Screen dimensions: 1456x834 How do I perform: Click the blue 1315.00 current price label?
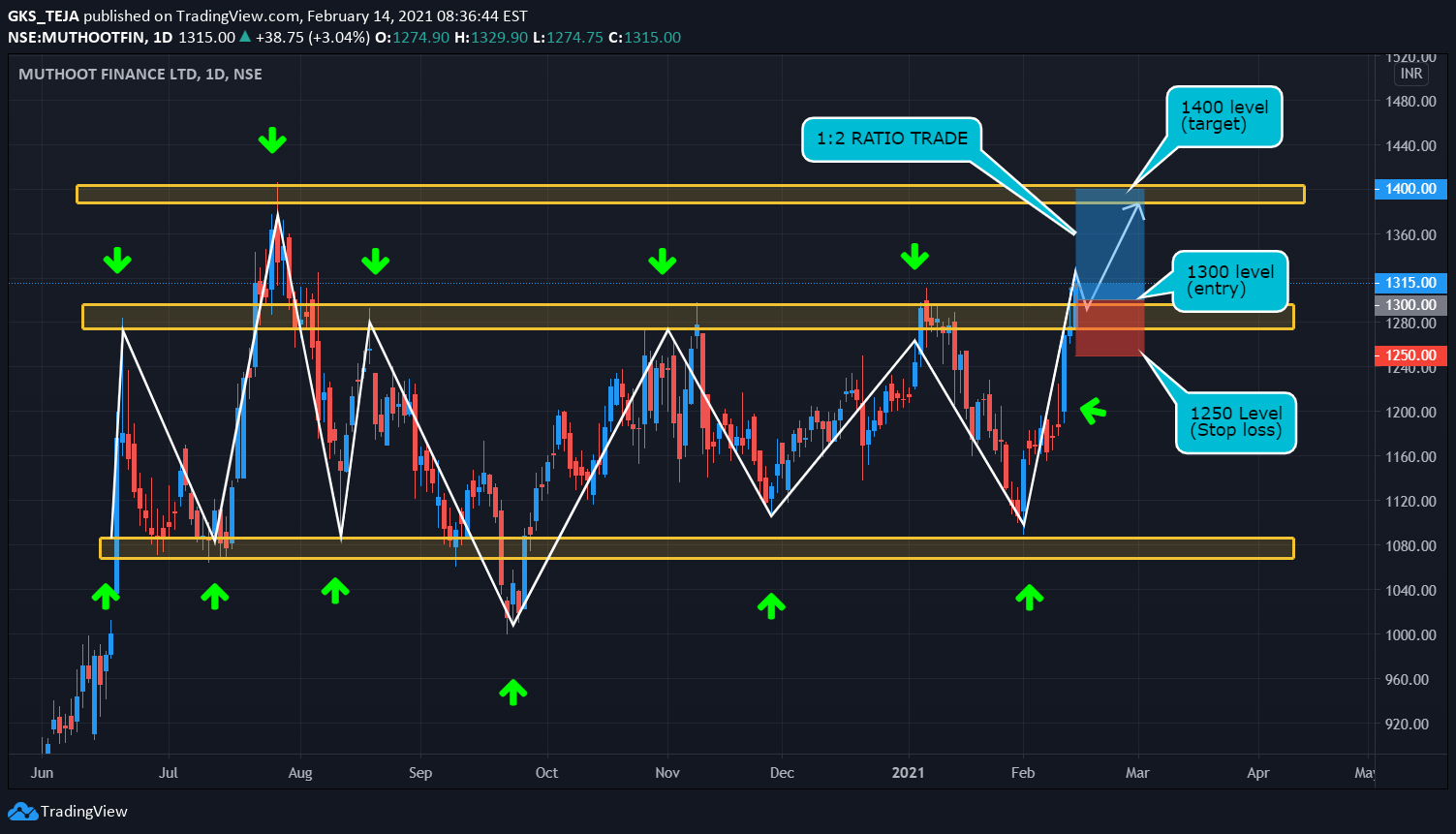coord(1410,283)
